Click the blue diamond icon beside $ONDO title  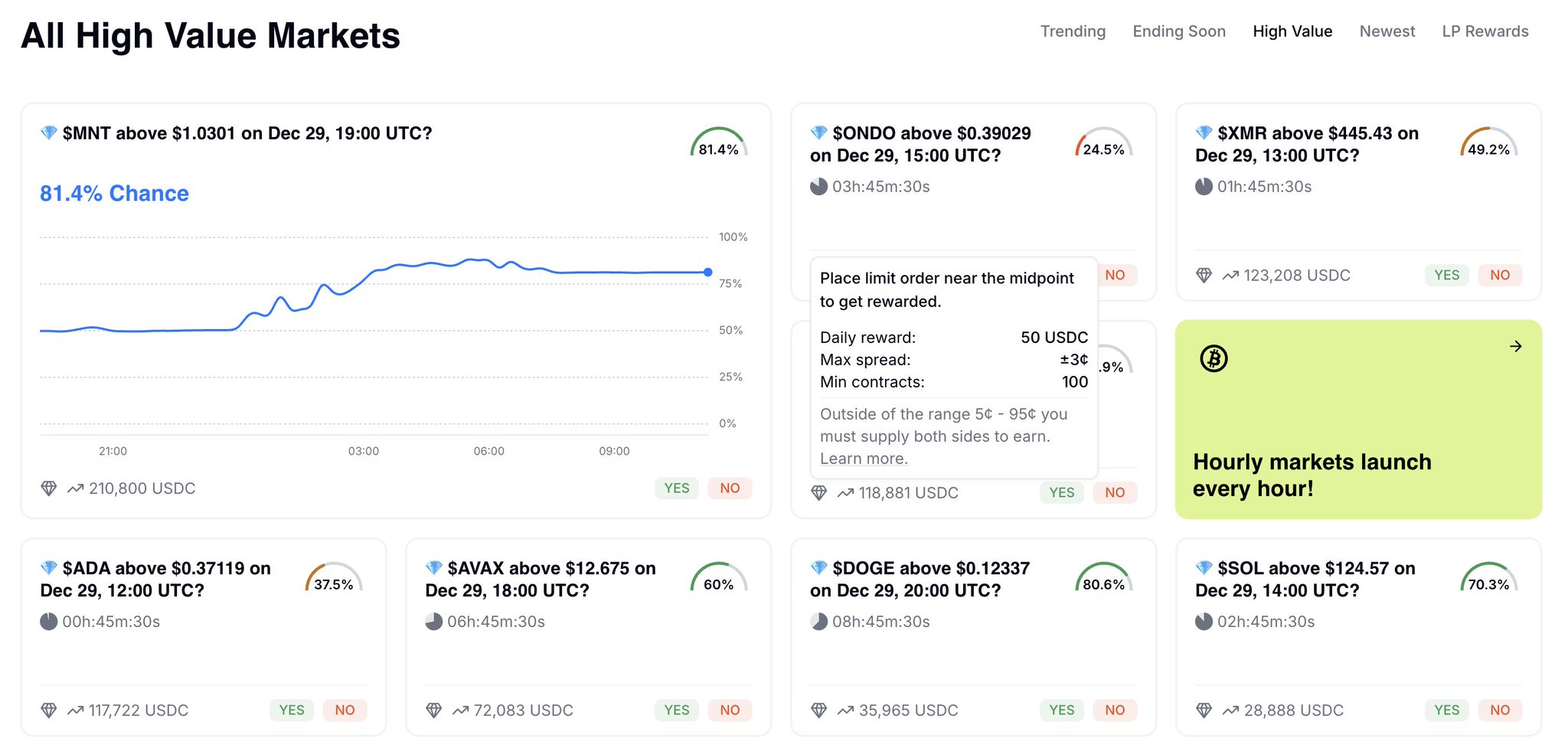click(x=818, y=133)
